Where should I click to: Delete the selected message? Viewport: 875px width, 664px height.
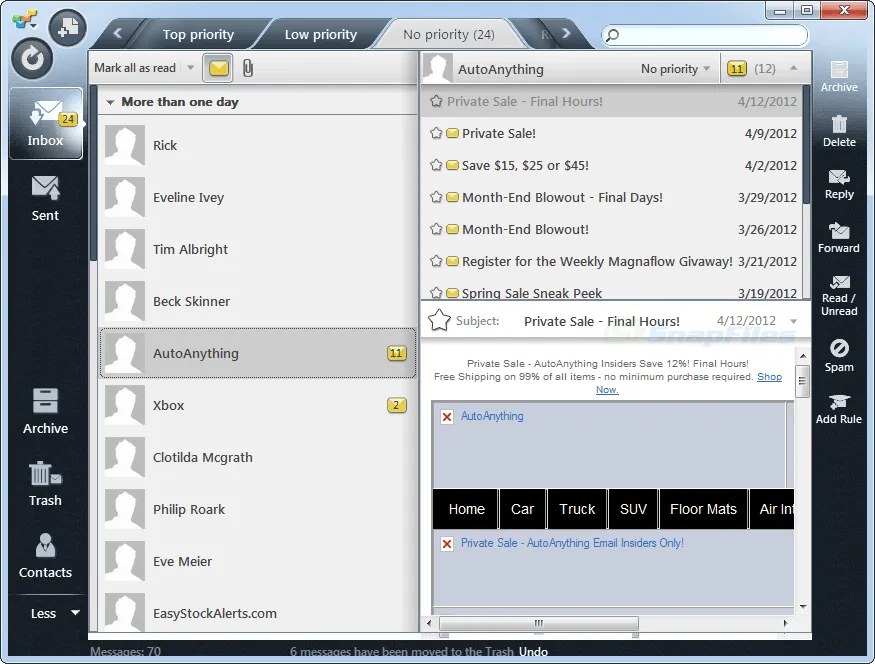839,131
